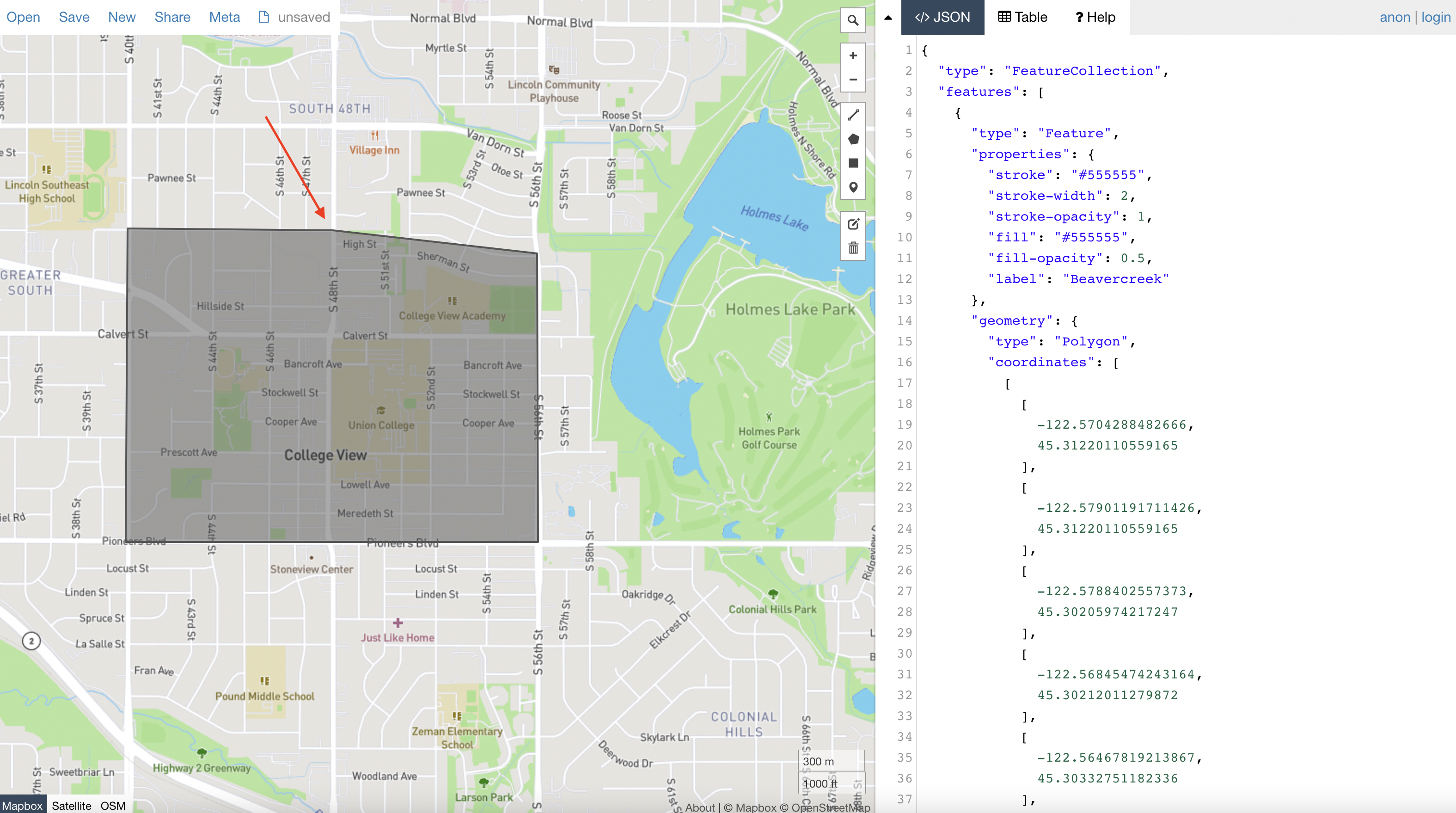This screenshot has height=813, width=1456.
Task: Click the Larson Park tree icon
Action: point(484,783)
